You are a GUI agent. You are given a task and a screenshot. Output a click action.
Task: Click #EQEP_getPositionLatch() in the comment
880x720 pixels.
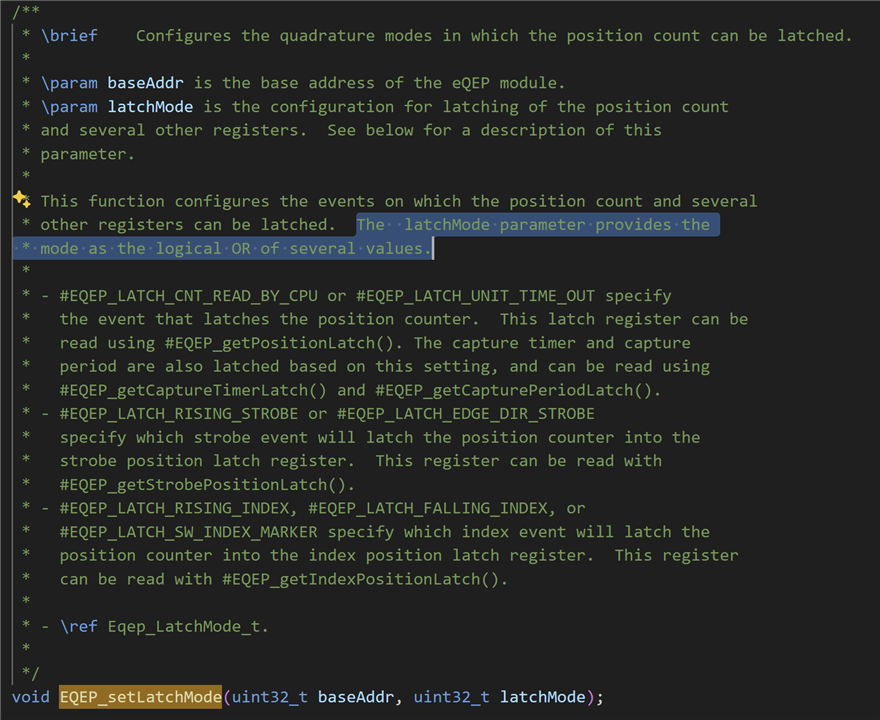283,343
